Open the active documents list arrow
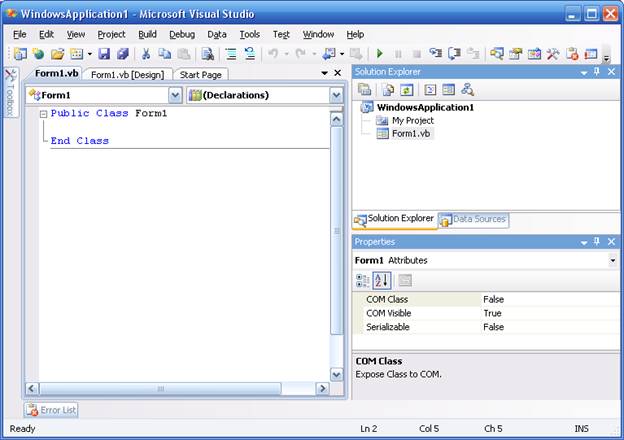 [x=324, y=73]
